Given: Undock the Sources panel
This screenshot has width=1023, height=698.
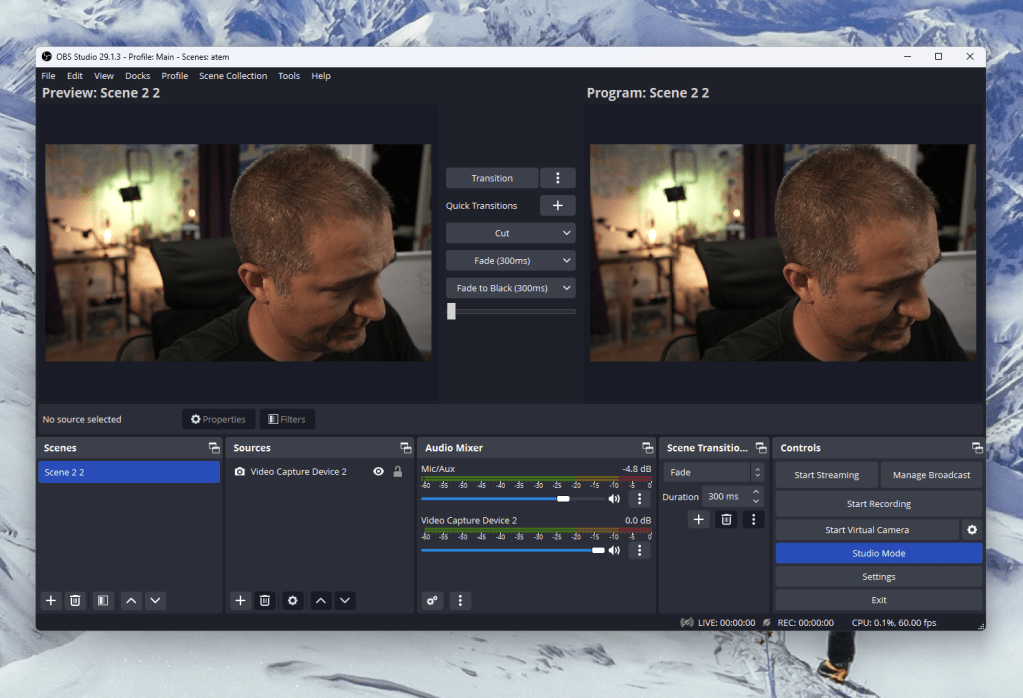Looking at the screenshot, I should (406, 448).
